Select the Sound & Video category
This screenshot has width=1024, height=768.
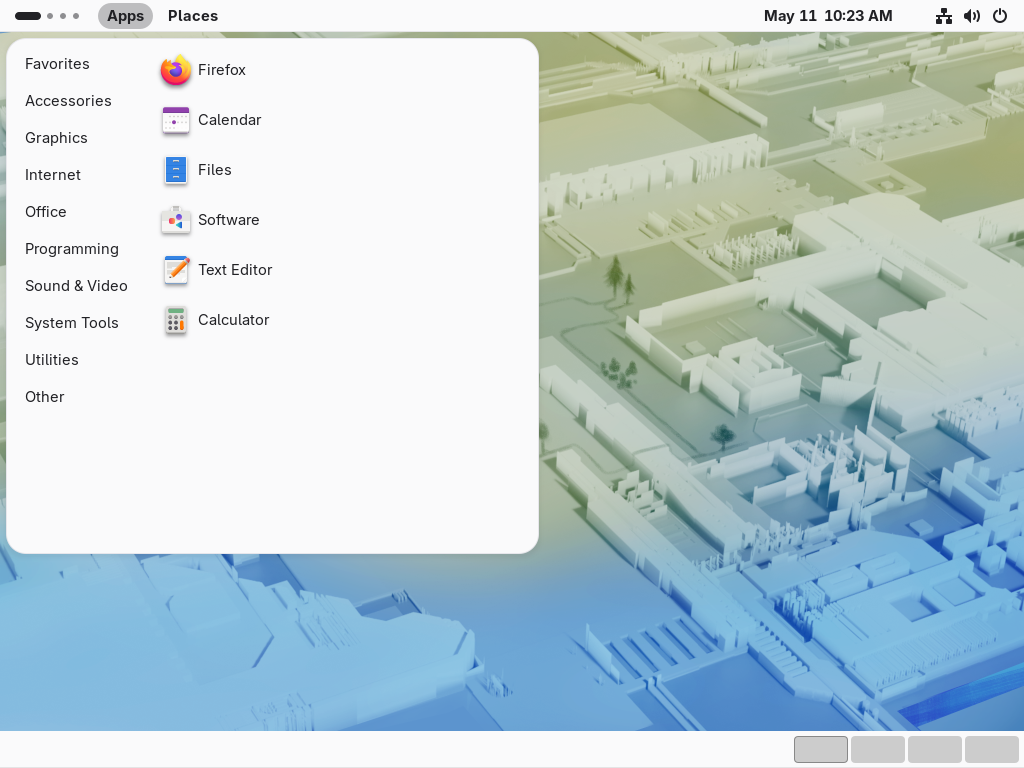click(x=76, y=286)
